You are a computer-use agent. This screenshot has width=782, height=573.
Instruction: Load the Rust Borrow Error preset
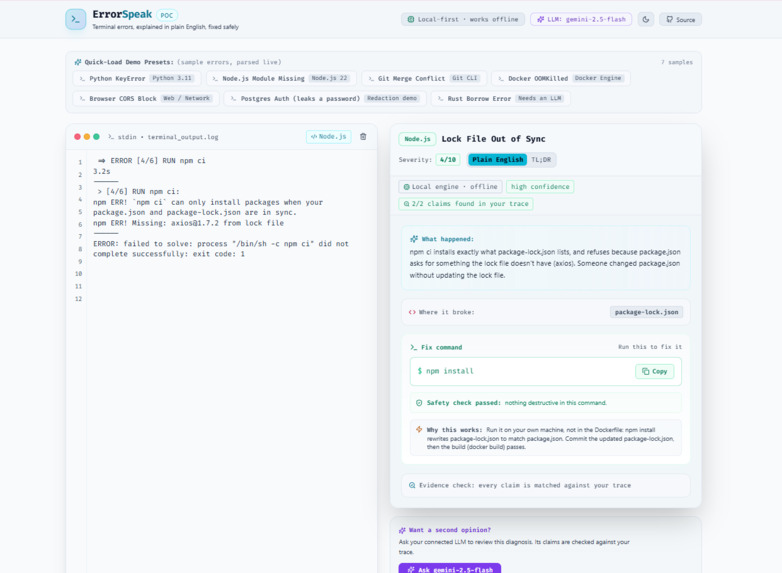tap(501, 98)
